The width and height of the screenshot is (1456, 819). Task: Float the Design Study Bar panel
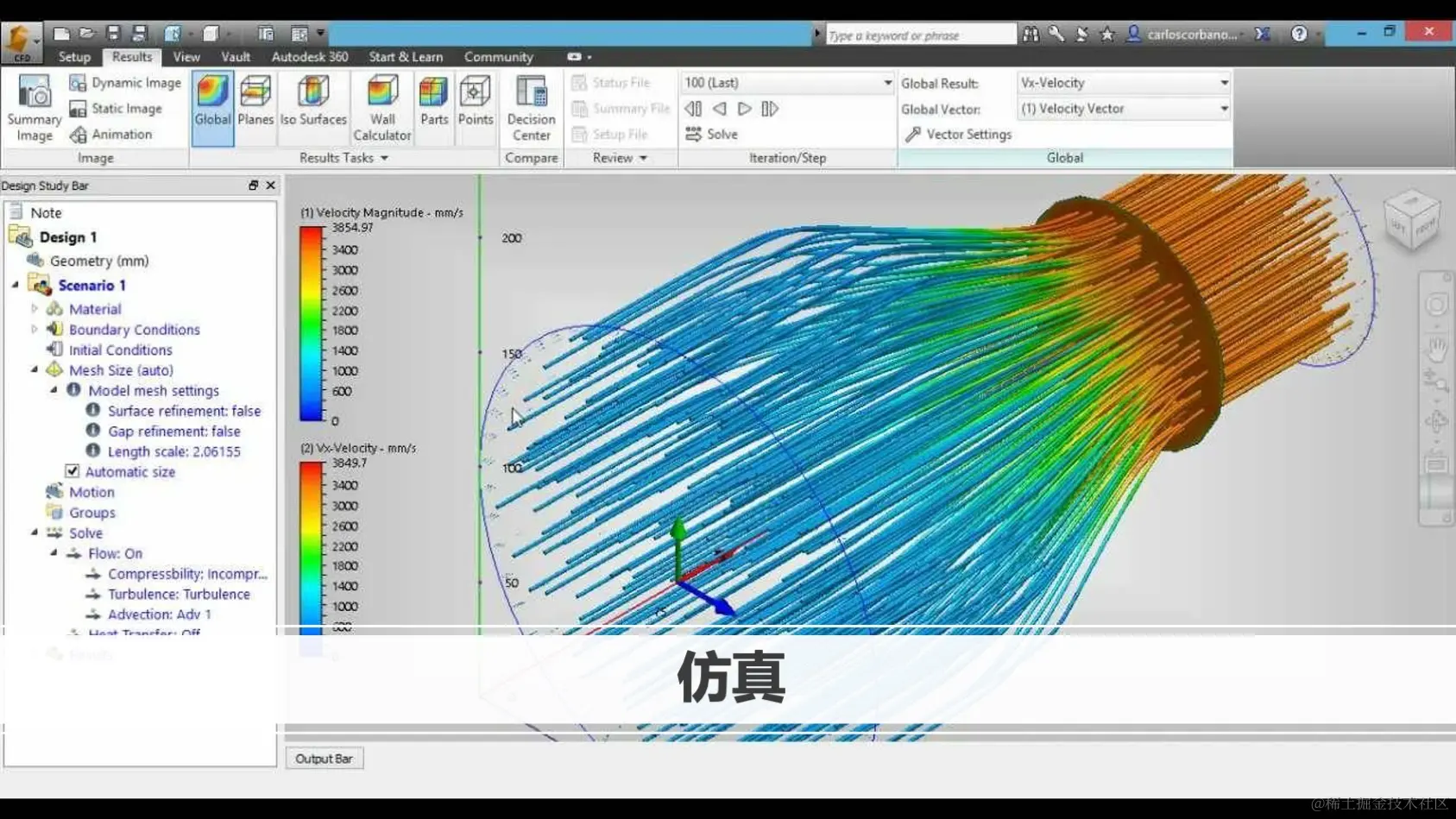[253, 186]
